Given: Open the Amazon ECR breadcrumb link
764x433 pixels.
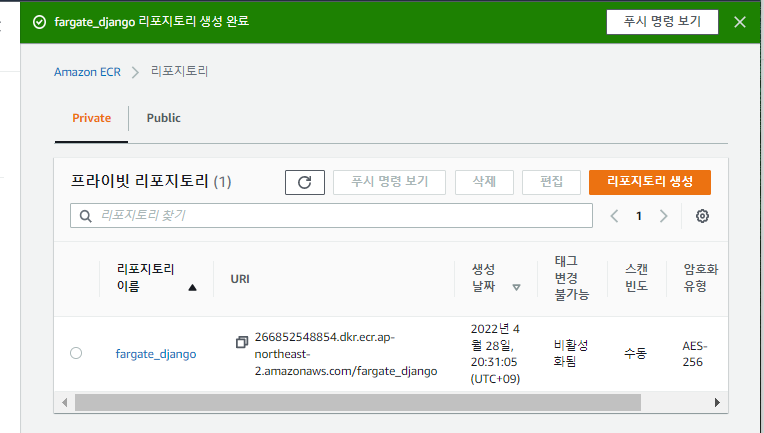Looking at the screenshot, I should point(87,72).
